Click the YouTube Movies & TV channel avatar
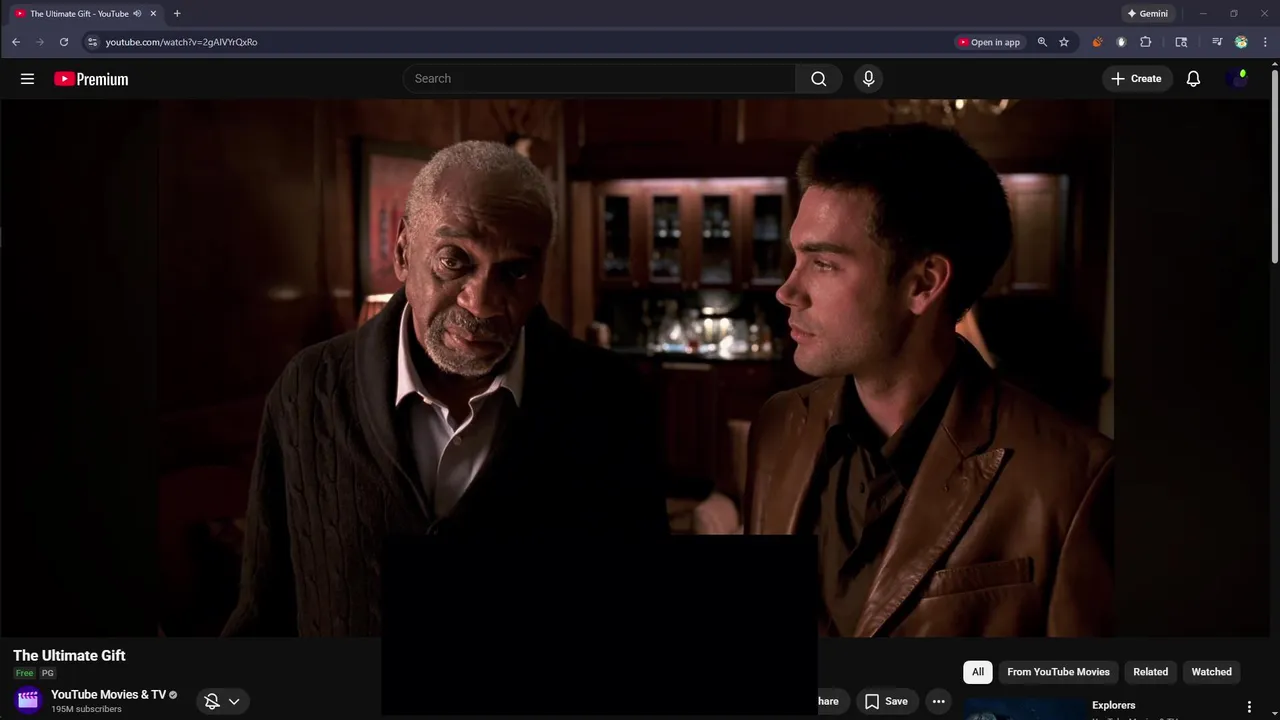Screen dimensions: 1280x720 (x=28, y=700)
